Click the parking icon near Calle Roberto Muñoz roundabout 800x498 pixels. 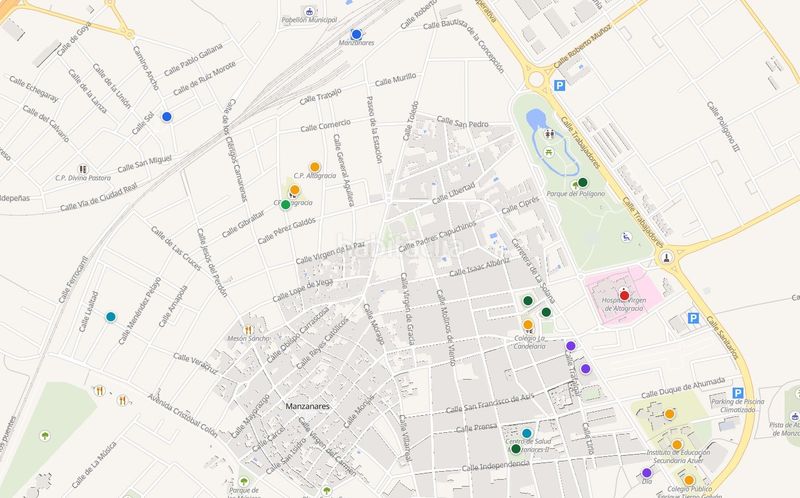point(560,86)
